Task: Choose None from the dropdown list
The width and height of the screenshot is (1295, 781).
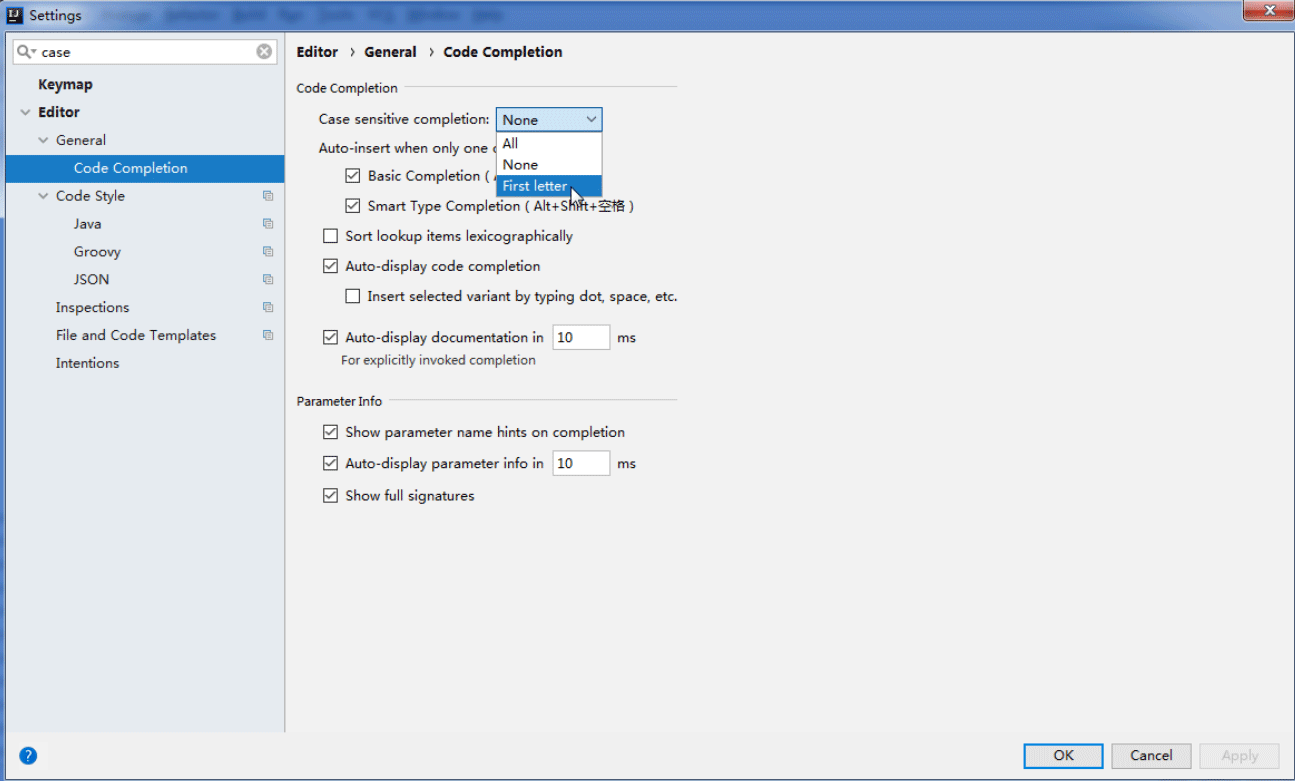Action: [549, 165]
